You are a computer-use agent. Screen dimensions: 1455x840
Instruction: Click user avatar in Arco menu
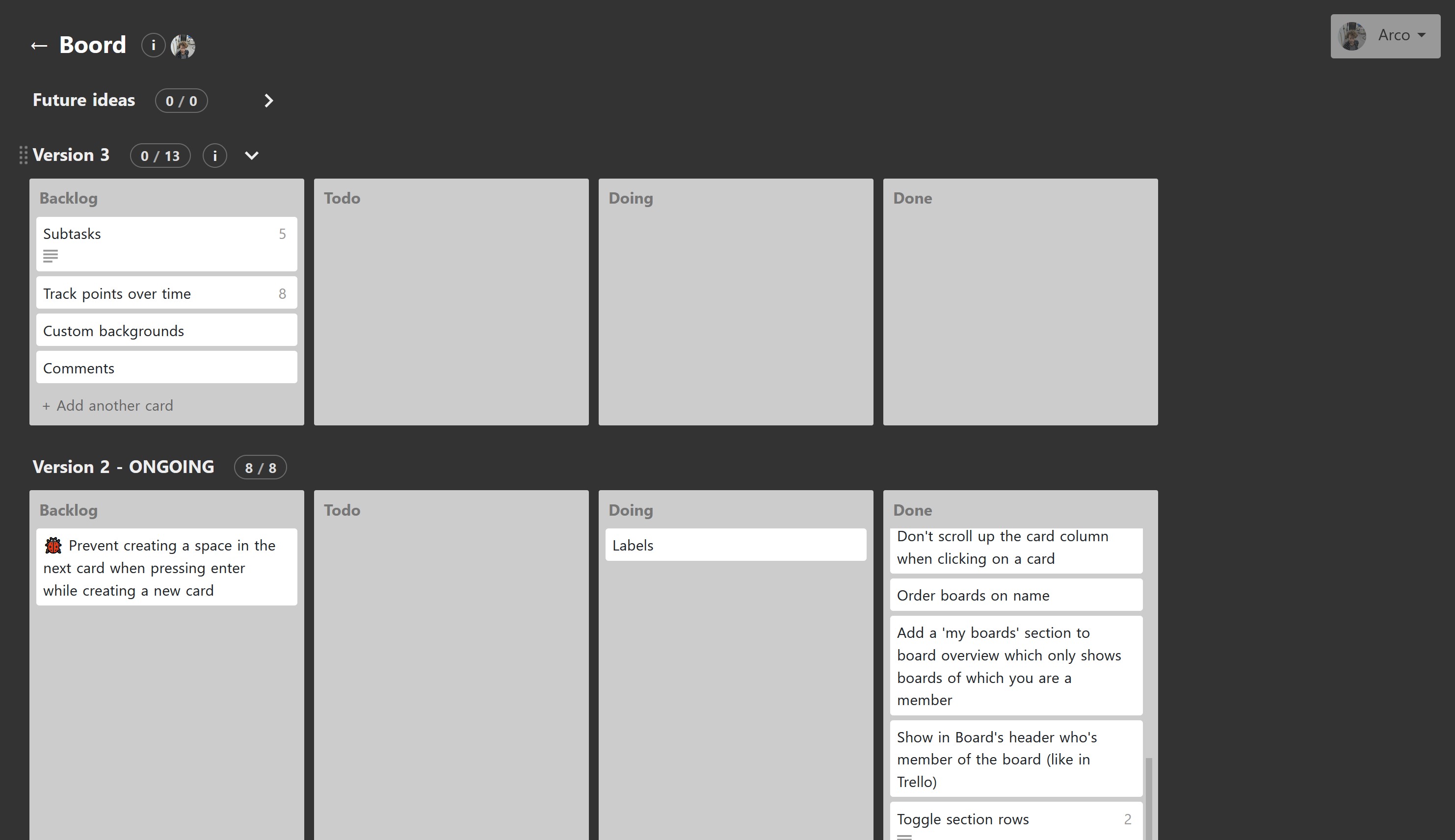tap(1352, 36)
